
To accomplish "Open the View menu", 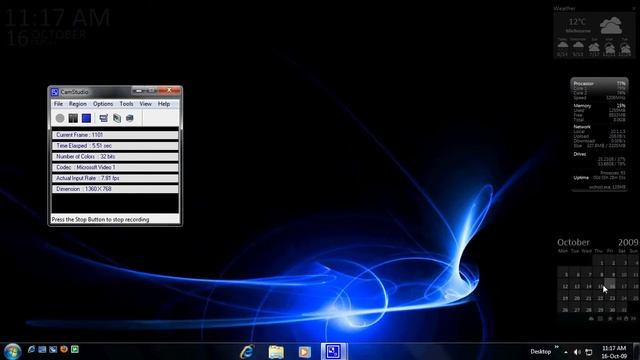I will click(145, 104).
